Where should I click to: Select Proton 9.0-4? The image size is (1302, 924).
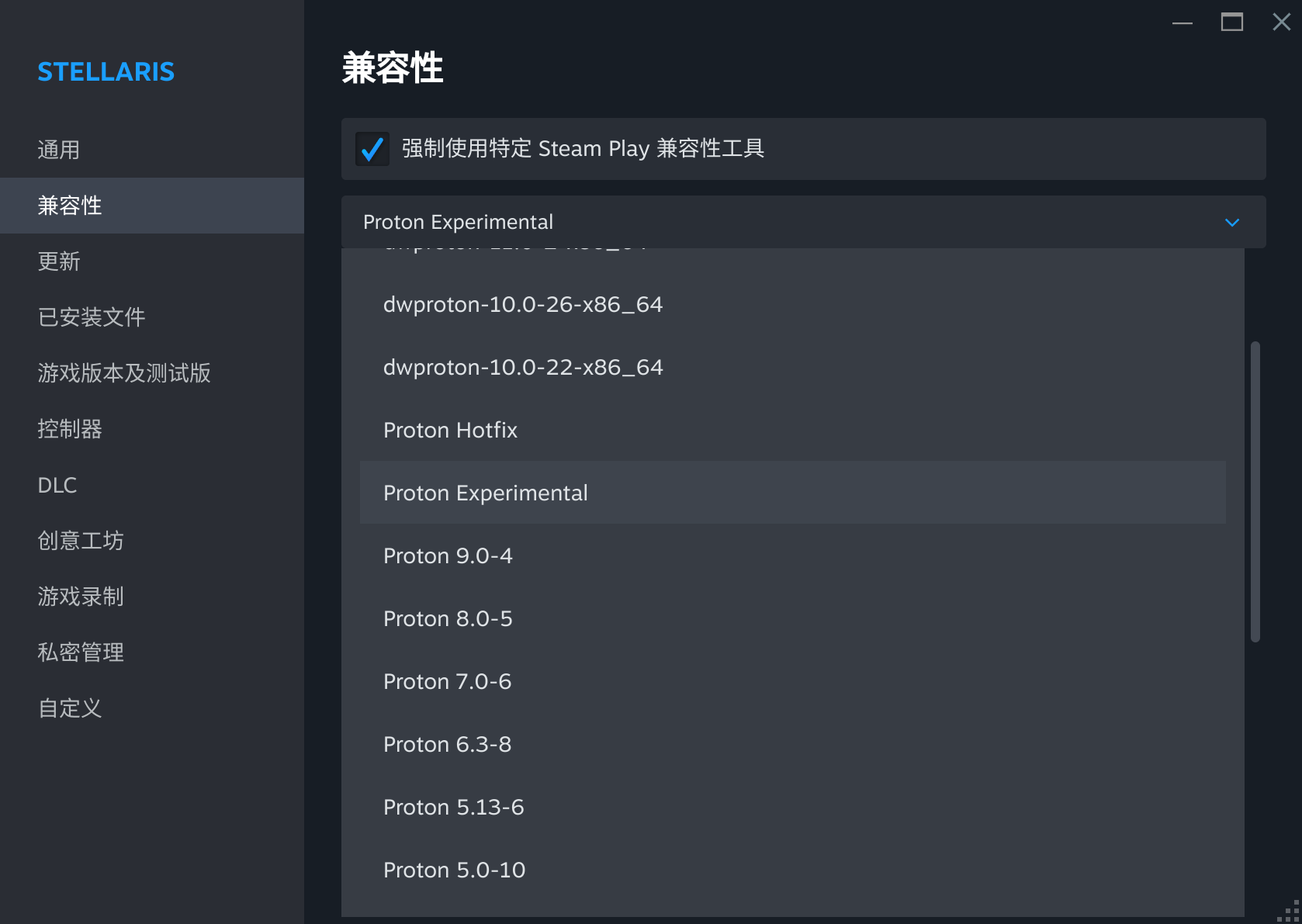coord(793,555)
